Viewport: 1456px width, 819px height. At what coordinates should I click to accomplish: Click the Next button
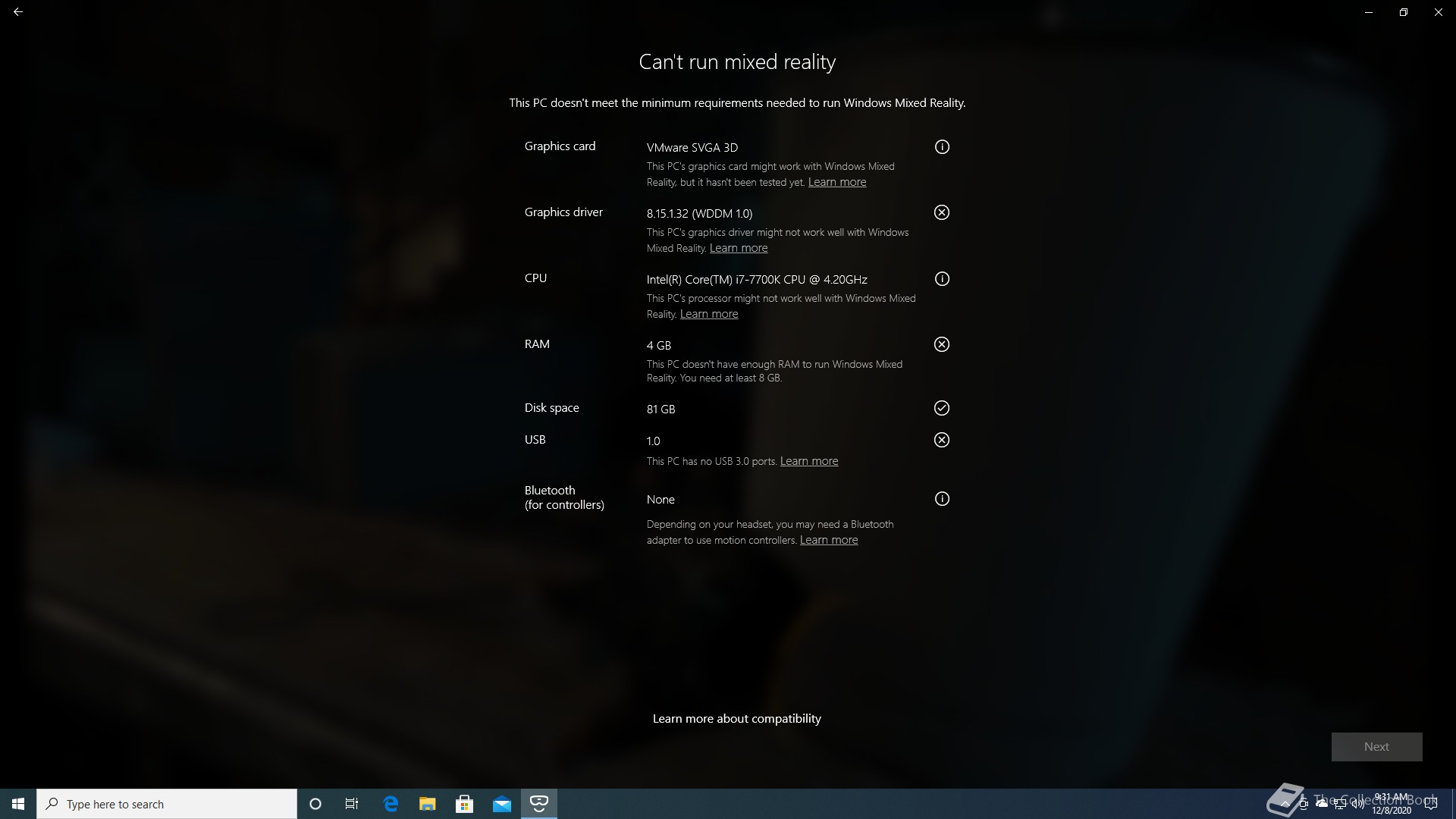point(1376,747)
